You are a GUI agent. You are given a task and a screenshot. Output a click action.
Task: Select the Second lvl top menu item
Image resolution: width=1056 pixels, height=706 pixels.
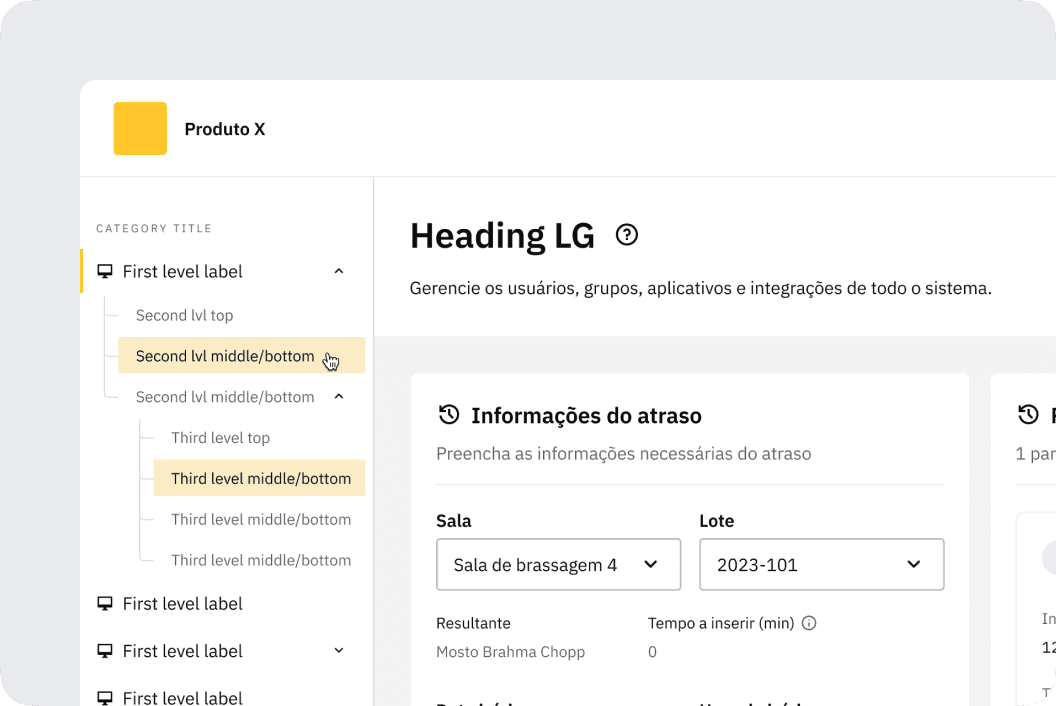[184, 315]
